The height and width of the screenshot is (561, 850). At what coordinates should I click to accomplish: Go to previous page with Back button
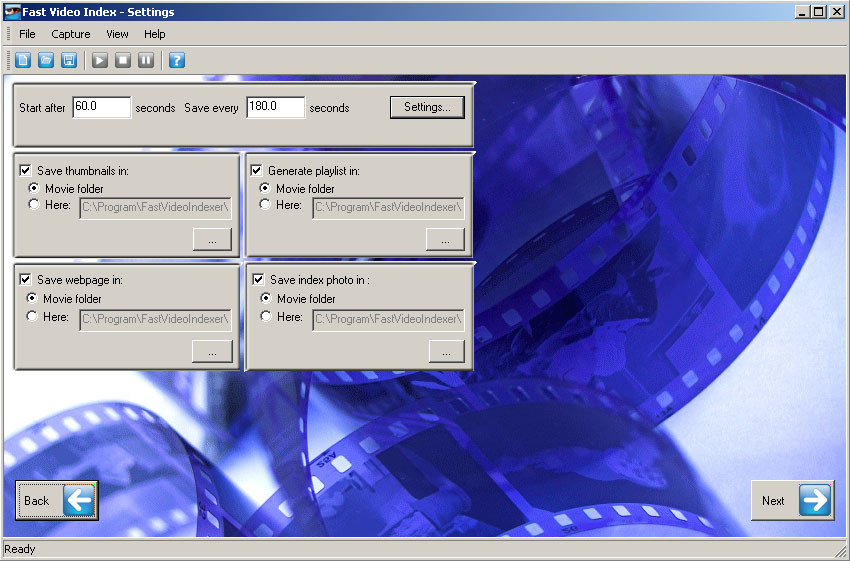tap(57, 500)
